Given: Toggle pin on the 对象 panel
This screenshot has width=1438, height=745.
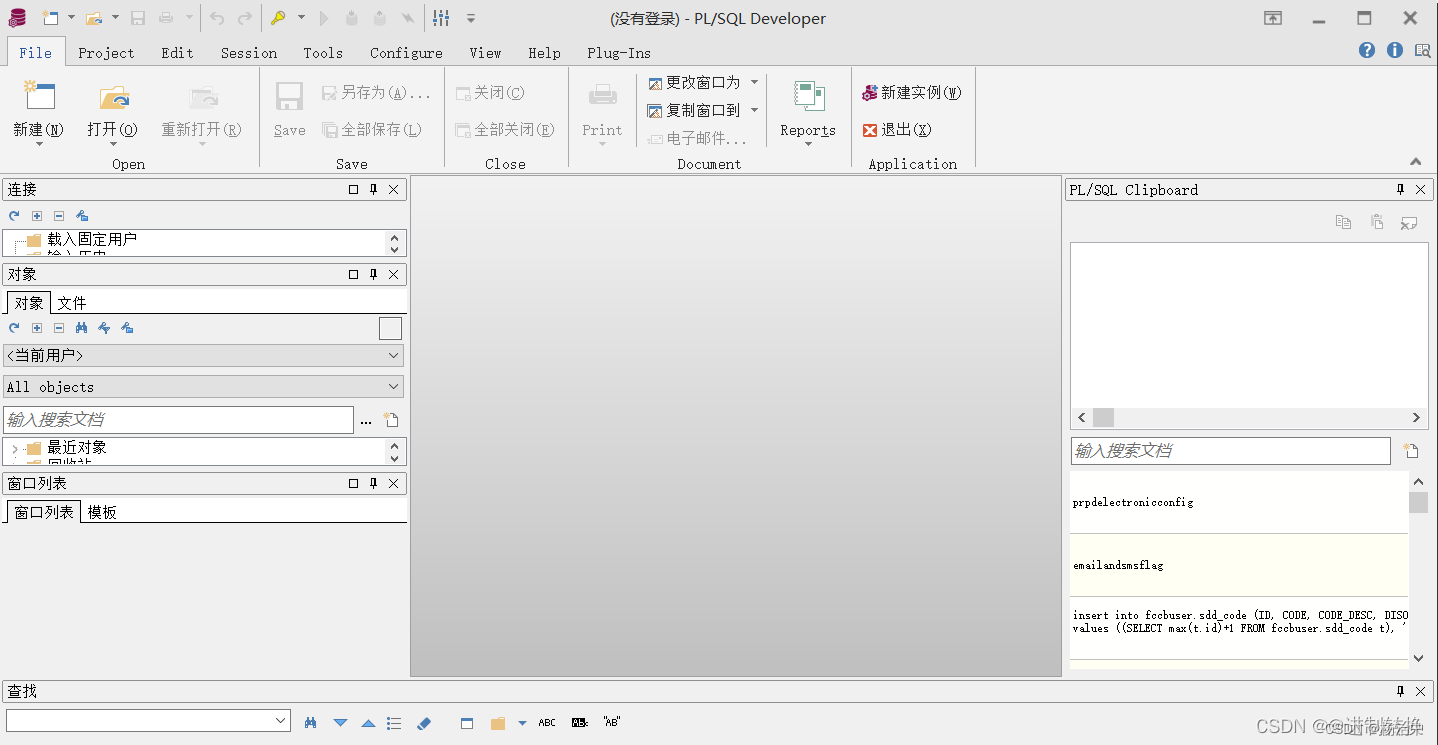Looking at the screenshot, I should click(x=374, y=274).
